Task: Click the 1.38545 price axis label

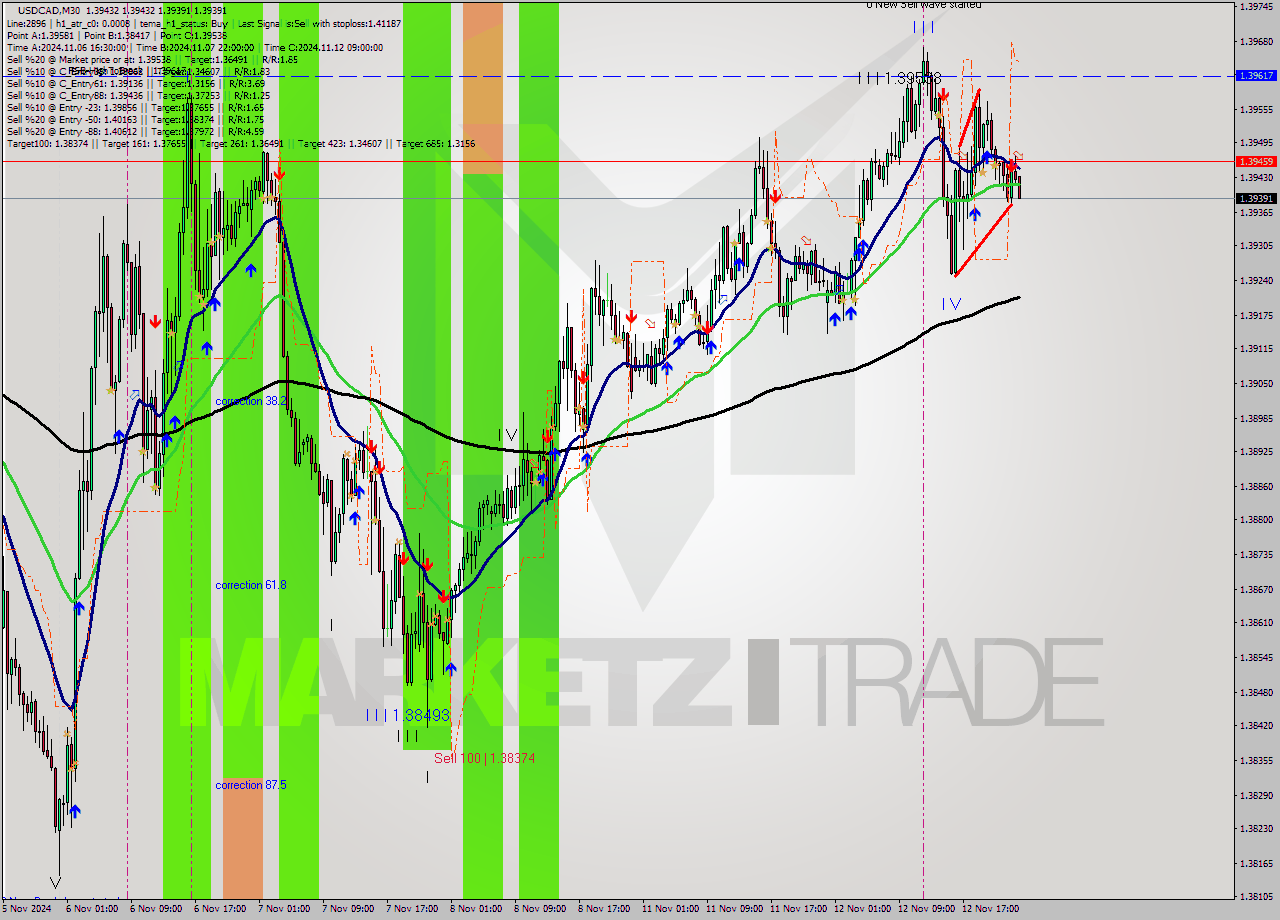Action: (x=1255, y=658)
